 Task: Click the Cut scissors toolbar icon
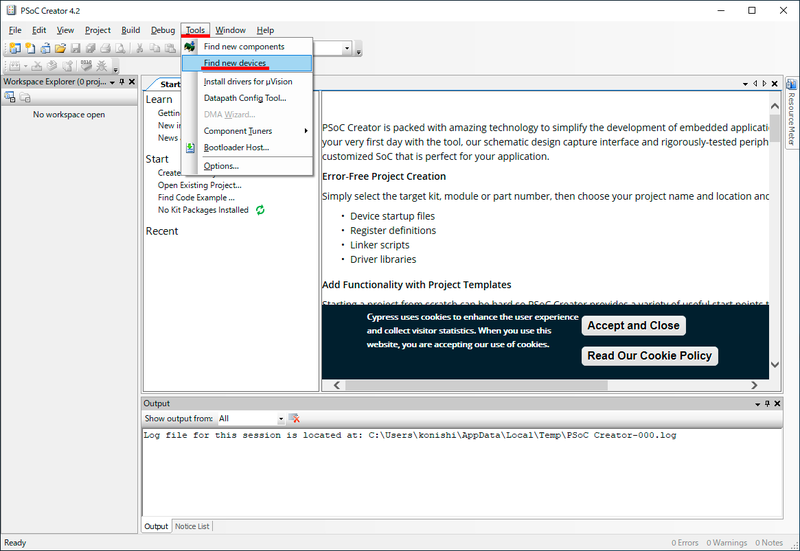coord(139,48)
